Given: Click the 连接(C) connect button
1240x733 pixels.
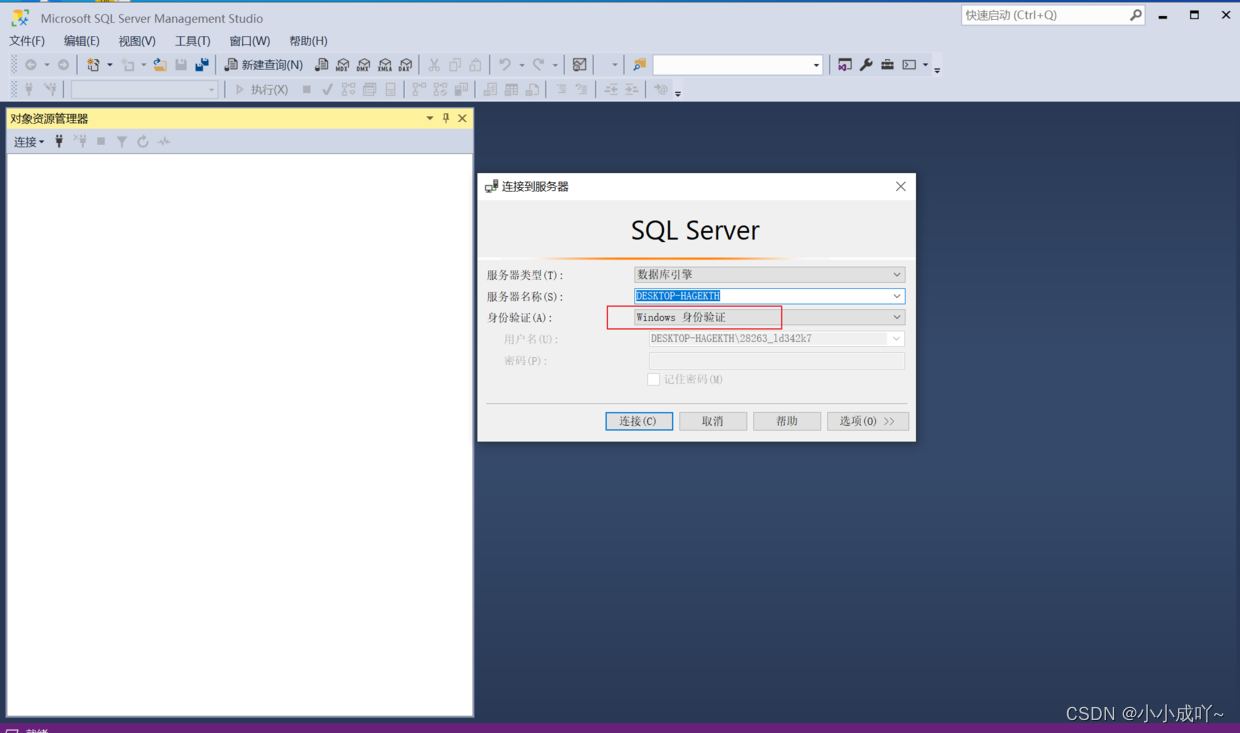Looking at the screenshot, I should coord(639,421).
